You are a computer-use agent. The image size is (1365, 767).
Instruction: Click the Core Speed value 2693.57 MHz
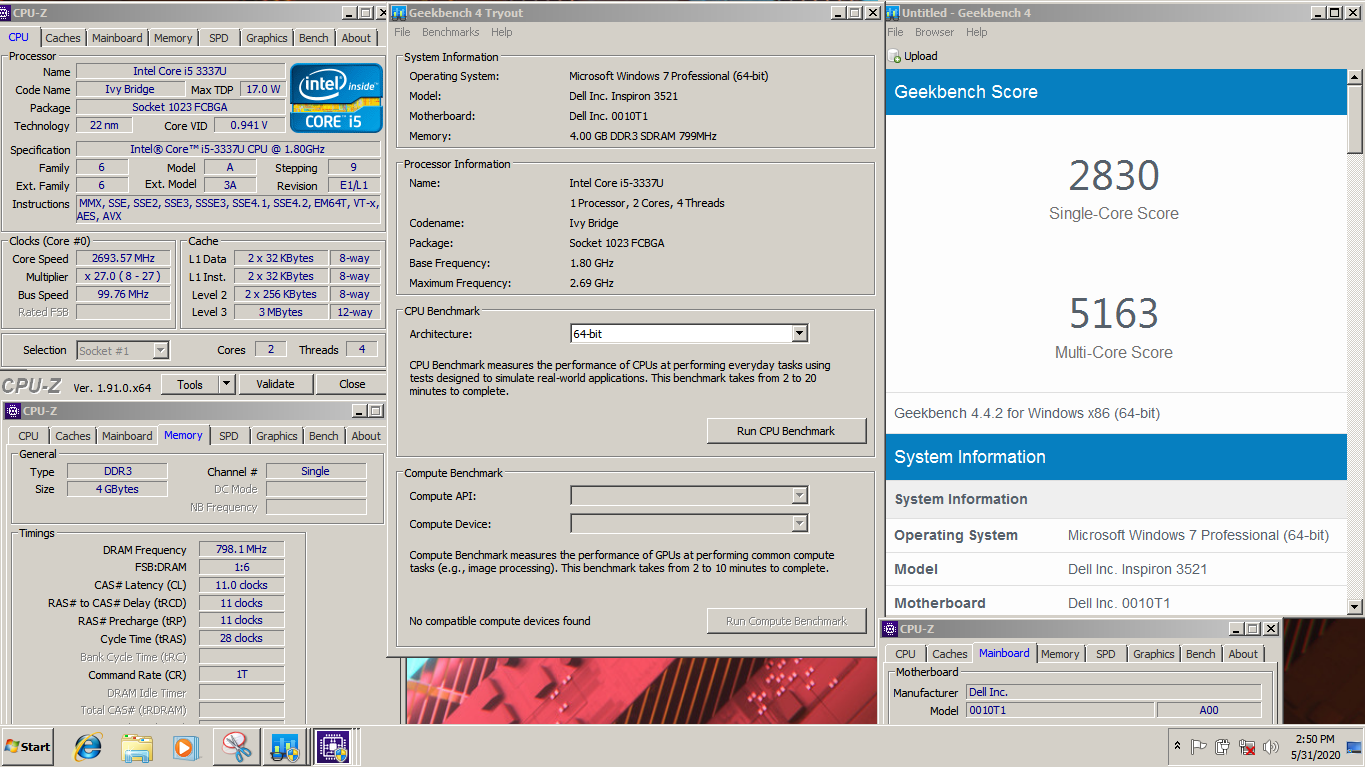(x=124, y=259)
